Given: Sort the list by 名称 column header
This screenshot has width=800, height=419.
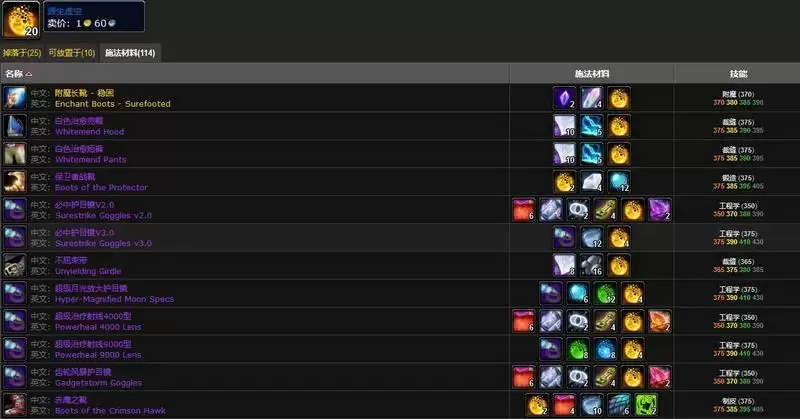Looking at the screenshot, I should (19, 74).
